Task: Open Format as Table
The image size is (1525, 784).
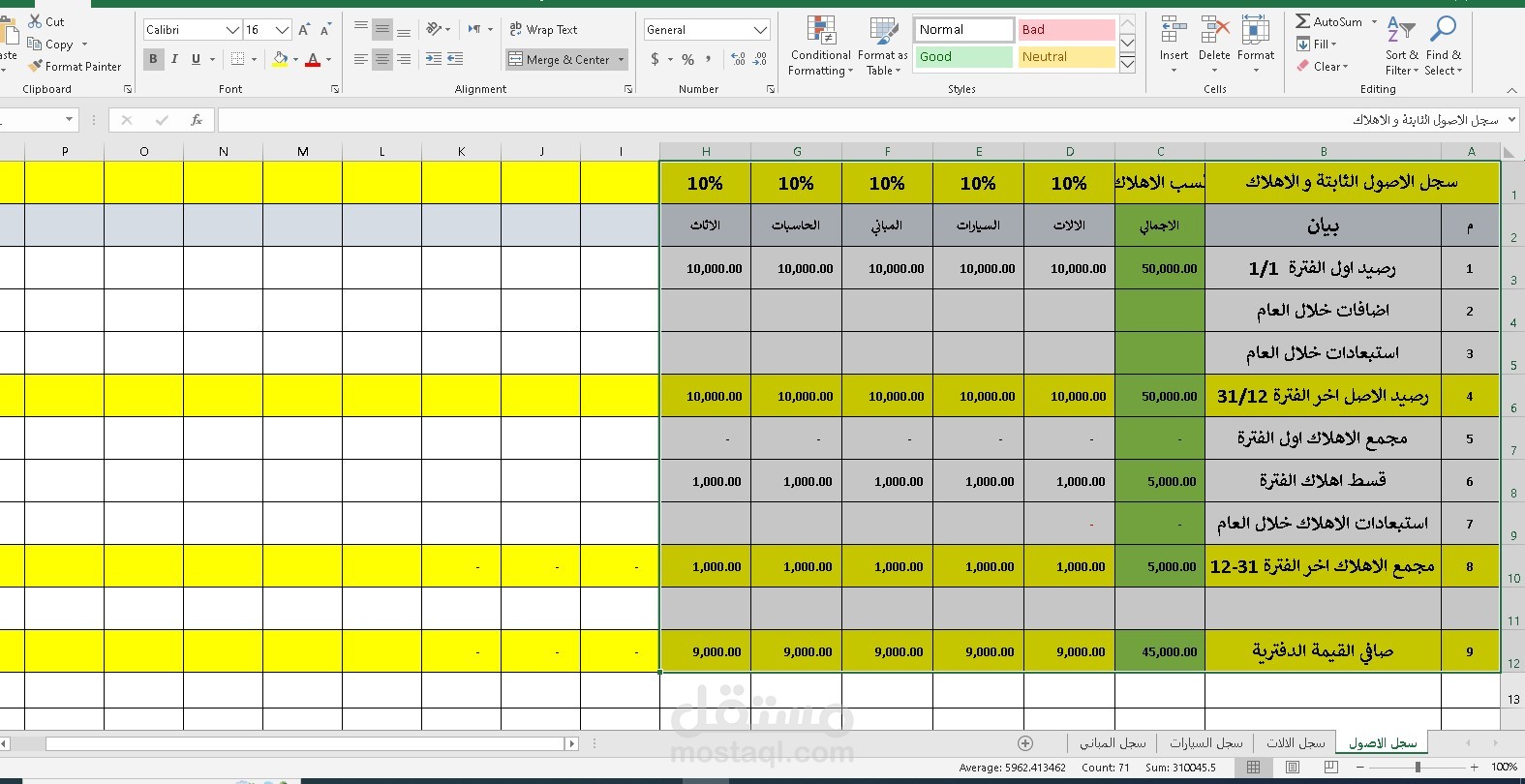Action: point(882,46)
